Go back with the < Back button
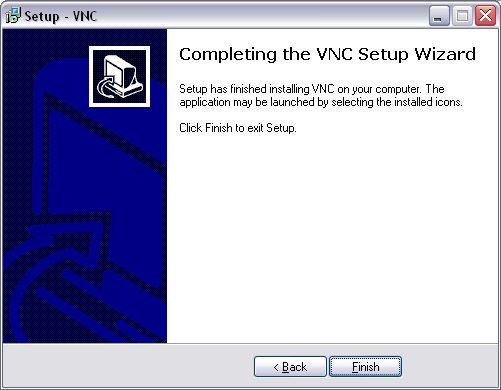The image size is (501, 390). point(290,366)
